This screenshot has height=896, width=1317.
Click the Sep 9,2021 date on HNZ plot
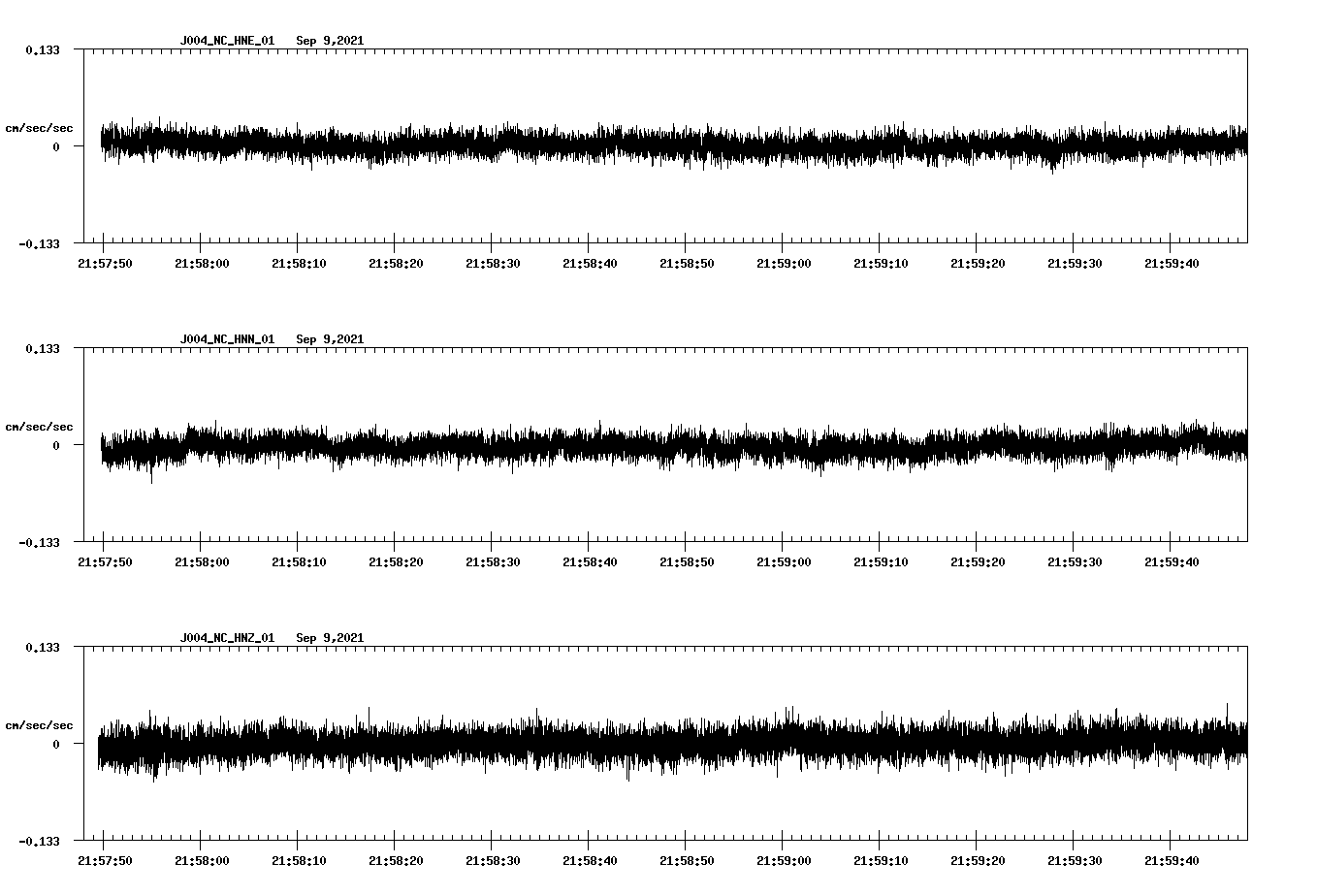coord(330,638)
